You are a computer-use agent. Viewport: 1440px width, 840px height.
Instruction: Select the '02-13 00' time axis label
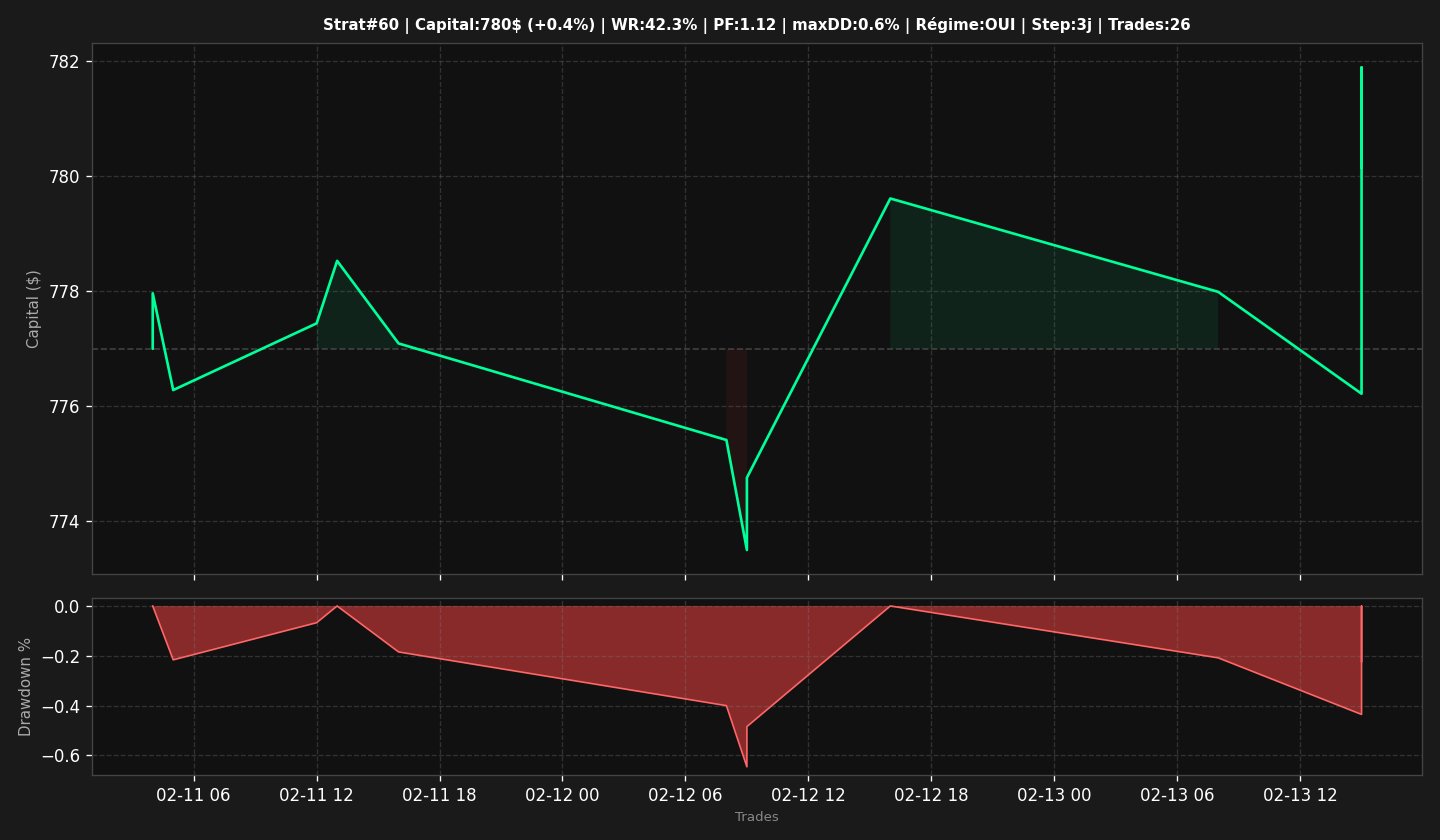point(1054,796)
